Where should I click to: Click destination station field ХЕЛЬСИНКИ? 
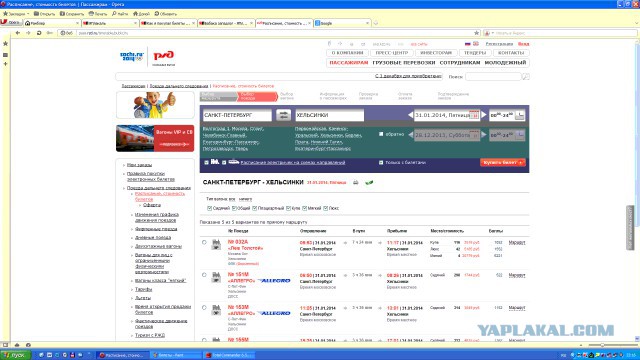[329, 115]
